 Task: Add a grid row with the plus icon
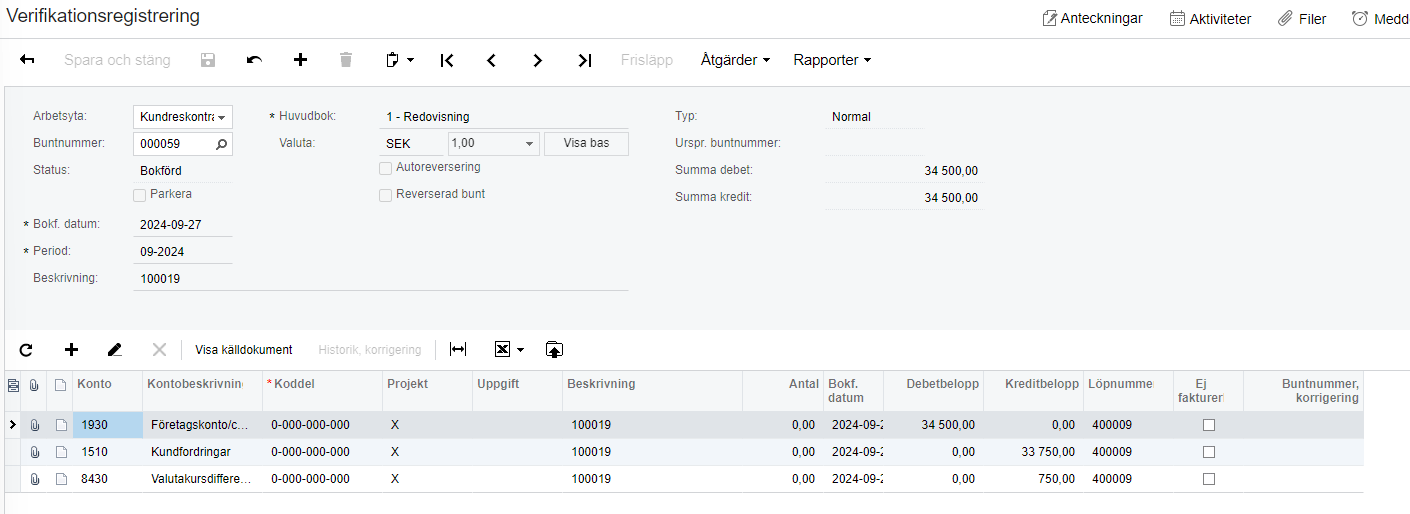click(x=71, y=350)
